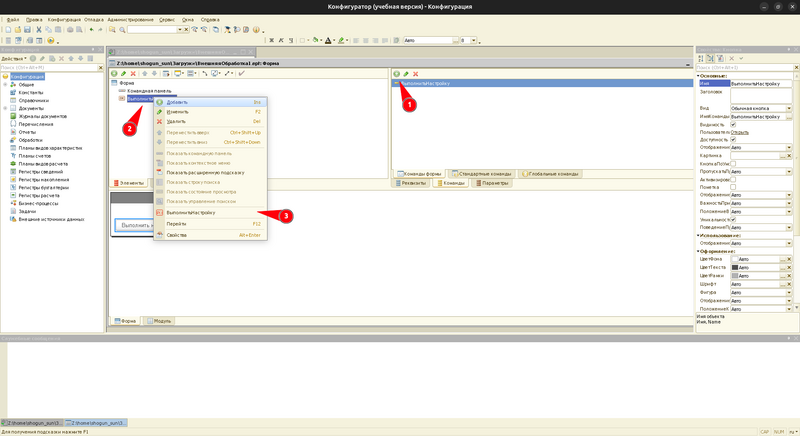
Task: Toggle the Видимость checkbox
Action: pos(733,124)
